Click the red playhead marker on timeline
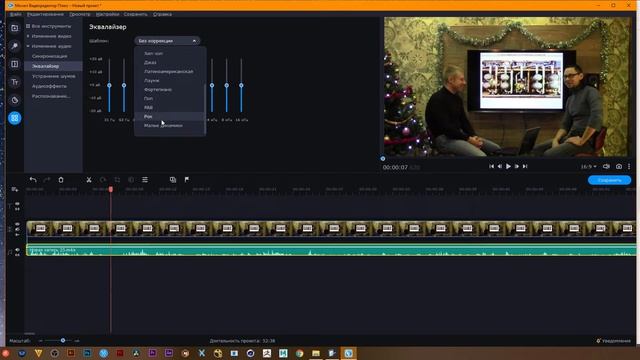This screenshot has width=640, height=360. [111, 189]
